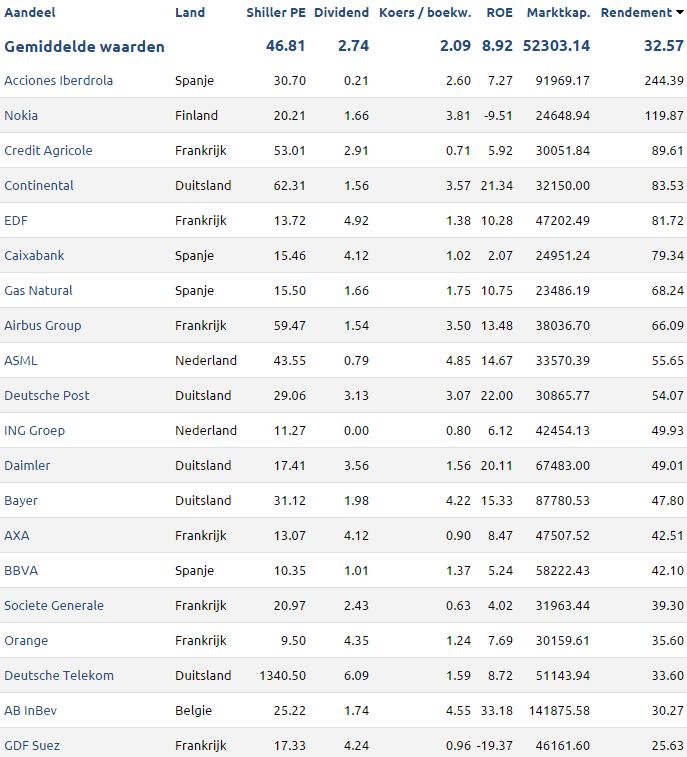Click the ROE column header
This screenshot has height=757, width=687.
pyautogui.click(x=499, y=13)
